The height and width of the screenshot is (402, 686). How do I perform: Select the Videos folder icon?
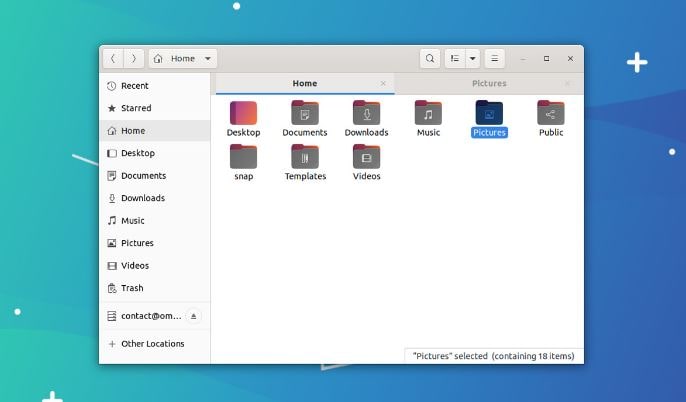coord(367,157)
